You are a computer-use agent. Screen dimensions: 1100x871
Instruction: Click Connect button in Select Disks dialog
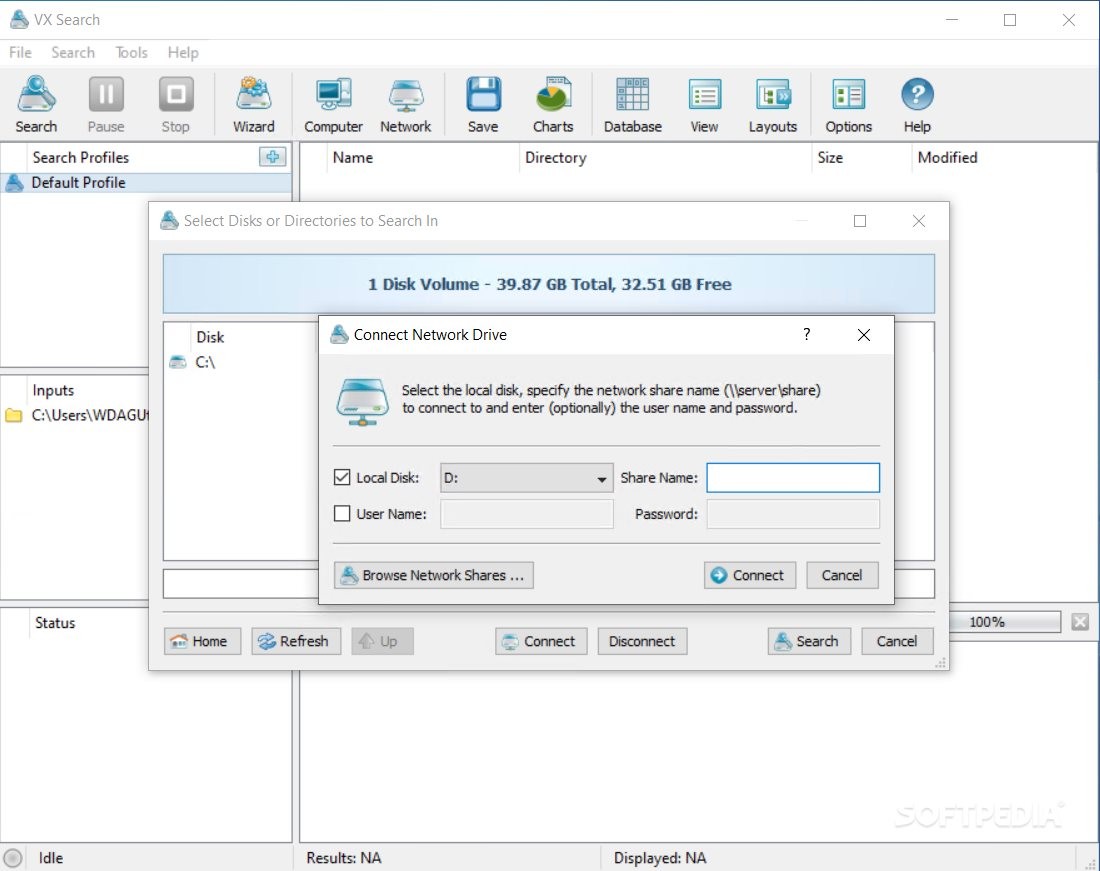[x=541, y=641]
